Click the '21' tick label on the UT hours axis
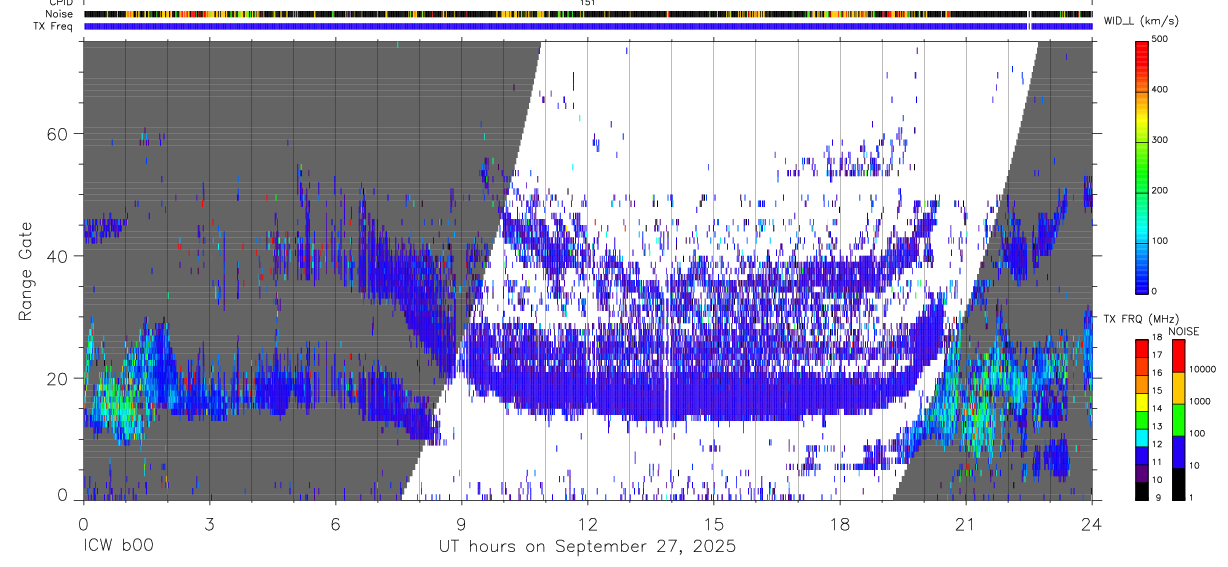 [x=966, y=523]
